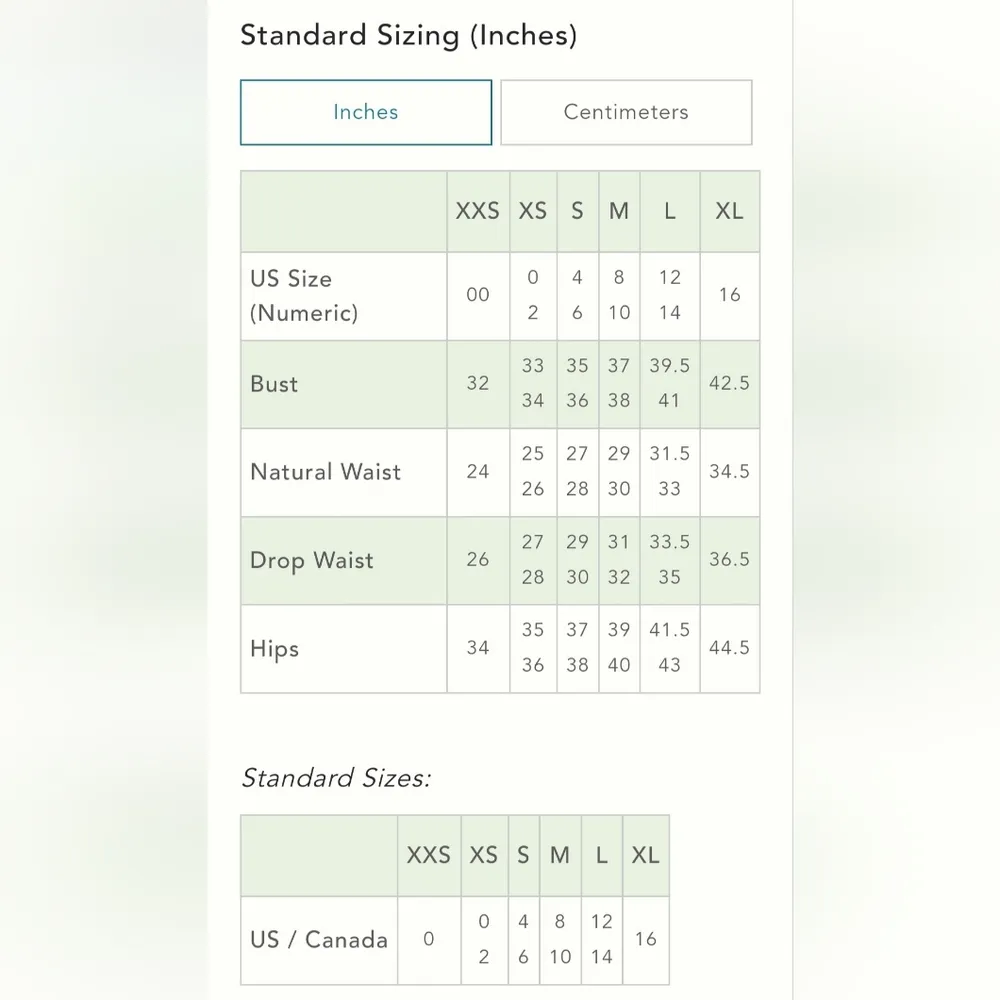
Task: Click the XXS column header in sizing table
Action: click(478, 211)
